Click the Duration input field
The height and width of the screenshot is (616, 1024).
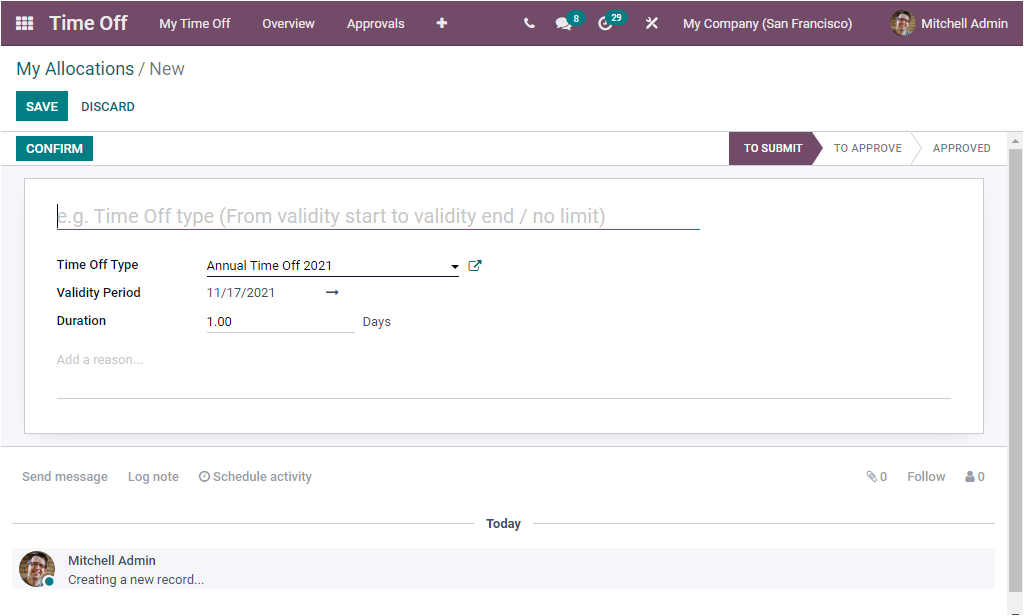coord(280,321)
